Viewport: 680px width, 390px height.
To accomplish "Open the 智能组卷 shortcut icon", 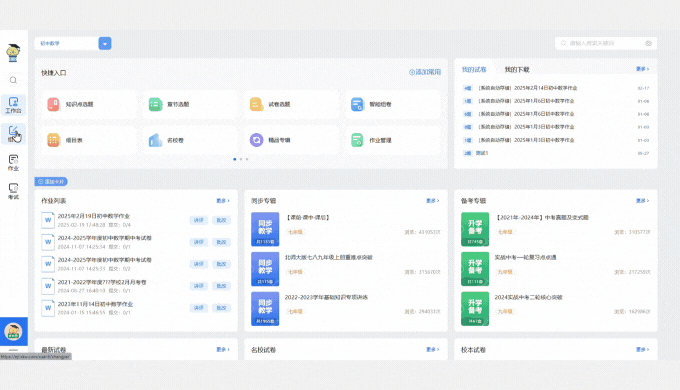I will click(357, 104).
